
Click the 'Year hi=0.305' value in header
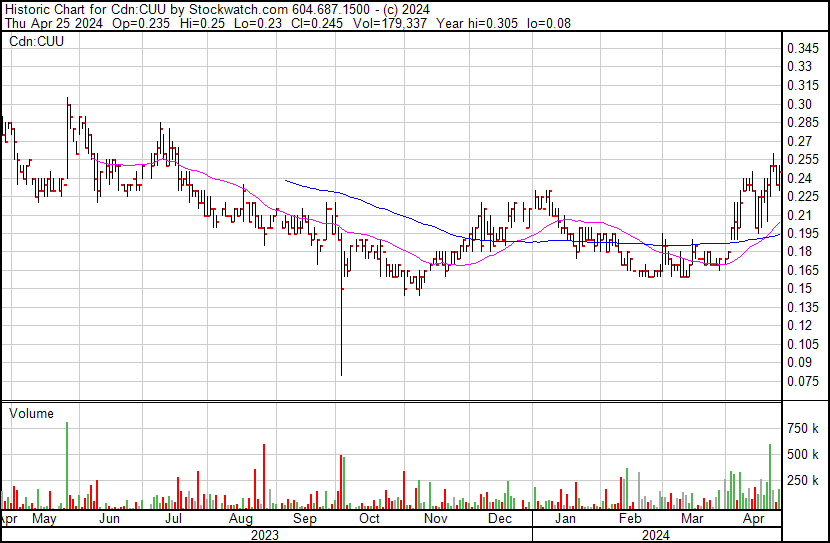coord(477,23)
